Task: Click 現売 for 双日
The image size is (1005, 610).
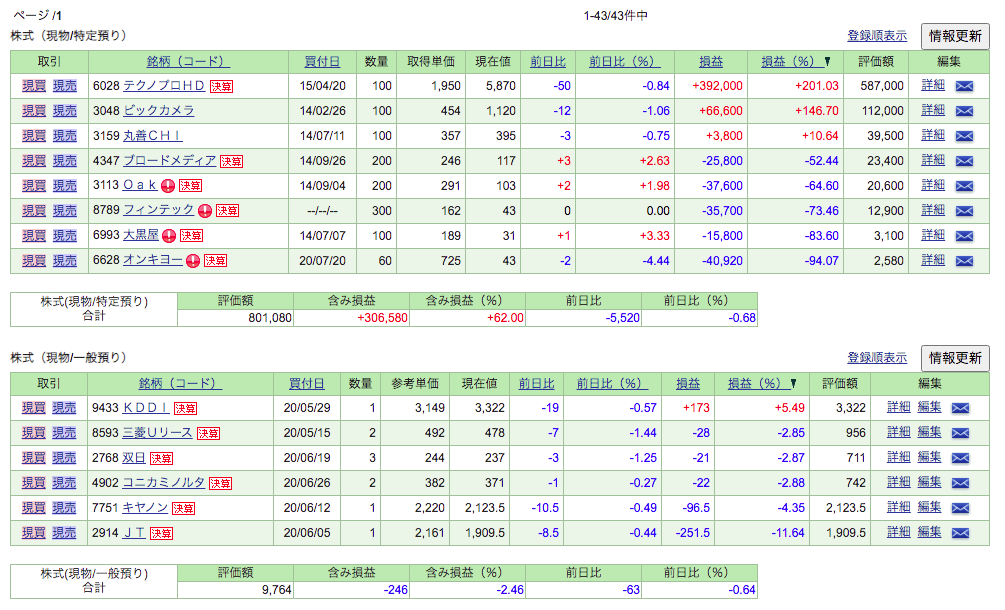Action: coord(63,457)
